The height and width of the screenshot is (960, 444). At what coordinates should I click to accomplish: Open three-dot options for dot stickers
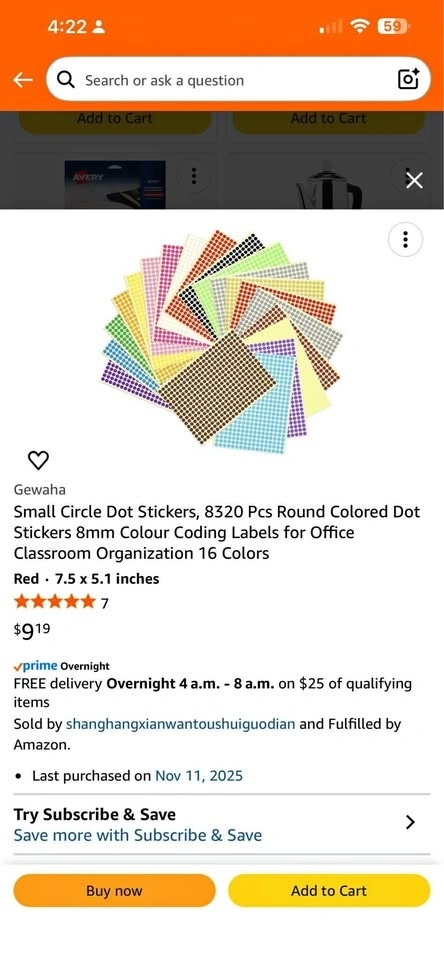click(405, 239)
